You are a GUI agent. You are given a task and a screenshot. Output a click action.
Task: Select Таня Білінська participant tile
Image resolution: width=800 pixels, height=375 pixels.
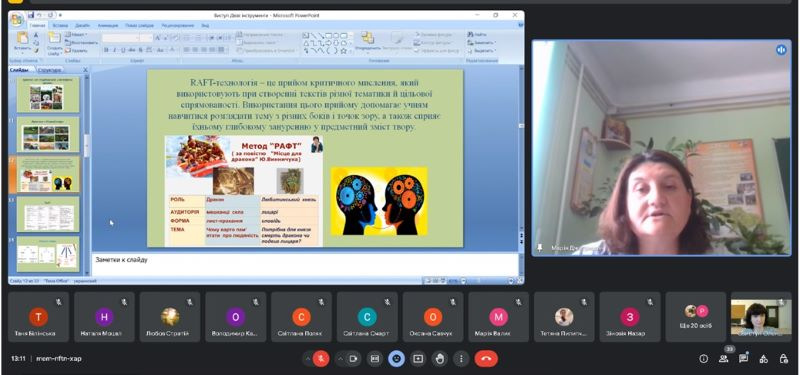click(39, 317)
